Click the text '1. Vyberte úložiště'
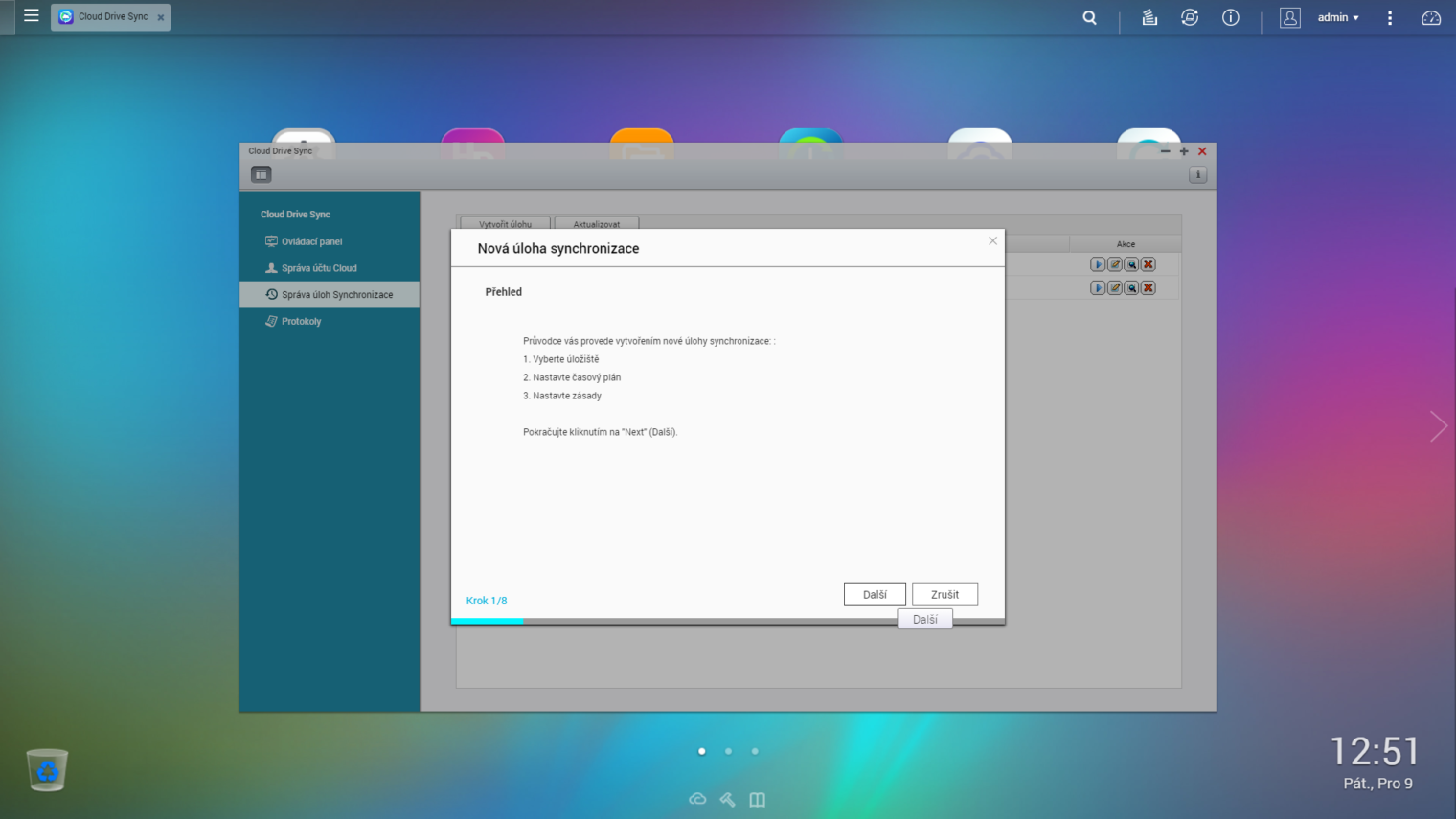The height and width of the screenshot is (819, 1456). pos(560,359)
